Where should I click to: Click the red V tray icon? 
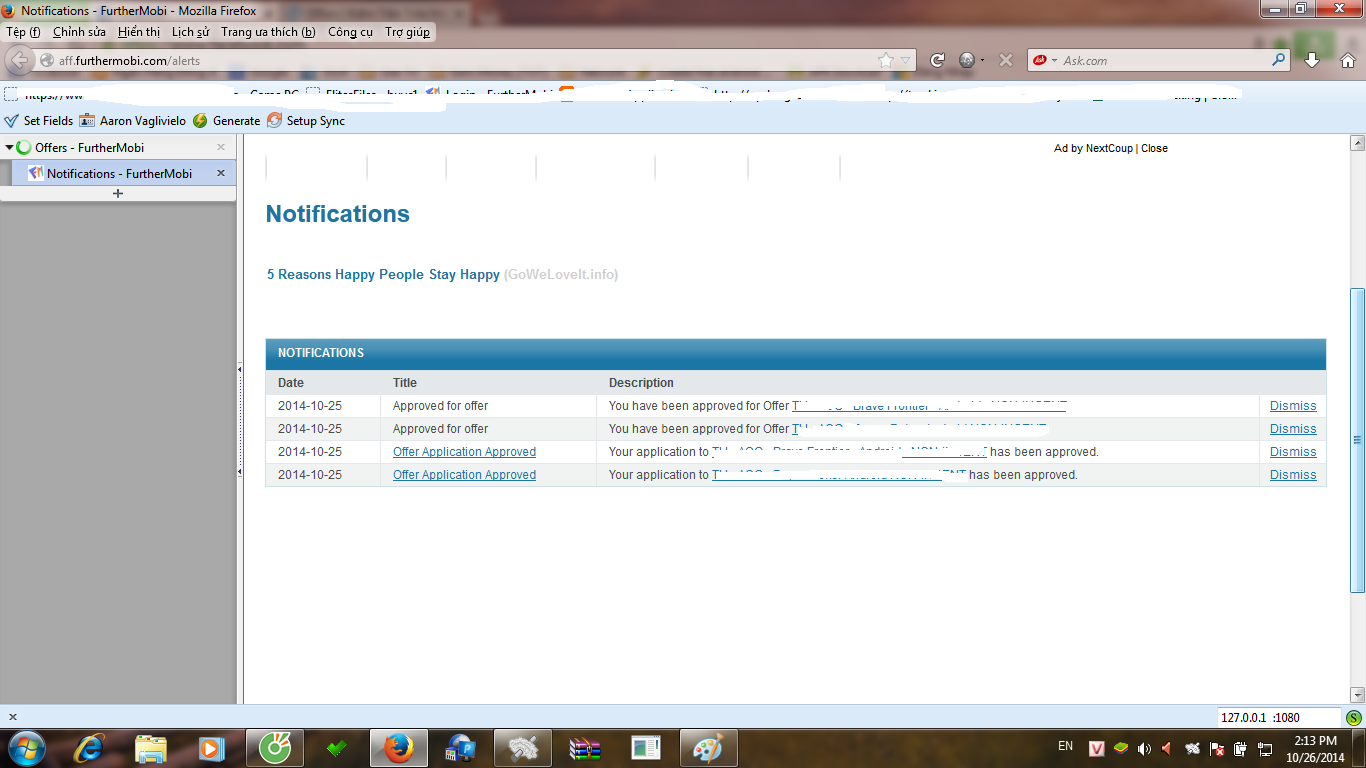pyautogui.click(x=1097, y=748)
